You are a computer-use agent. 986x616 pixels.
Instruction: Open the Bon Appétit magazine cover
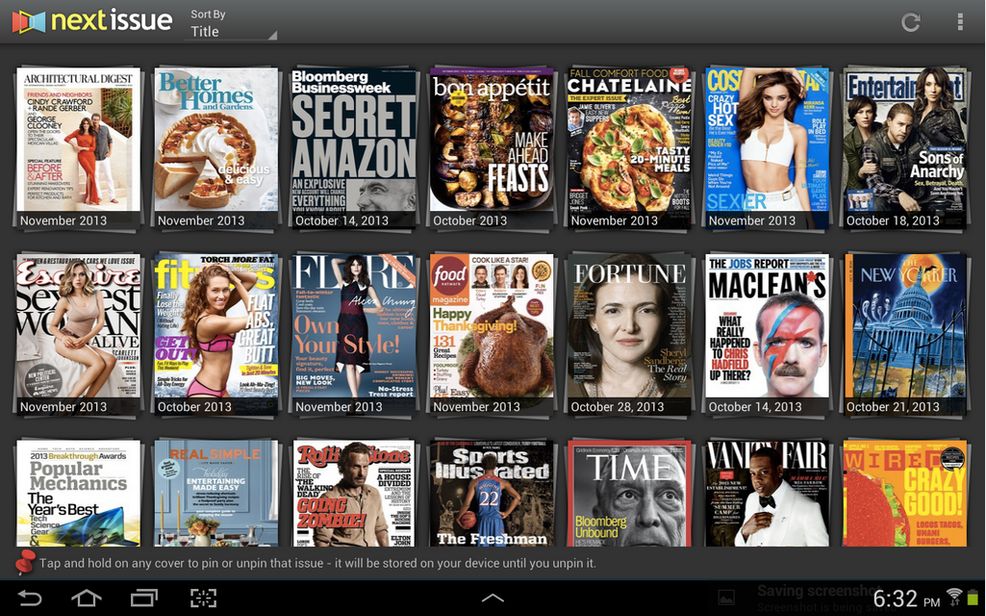pyautogui.click(x=491, y=148)
